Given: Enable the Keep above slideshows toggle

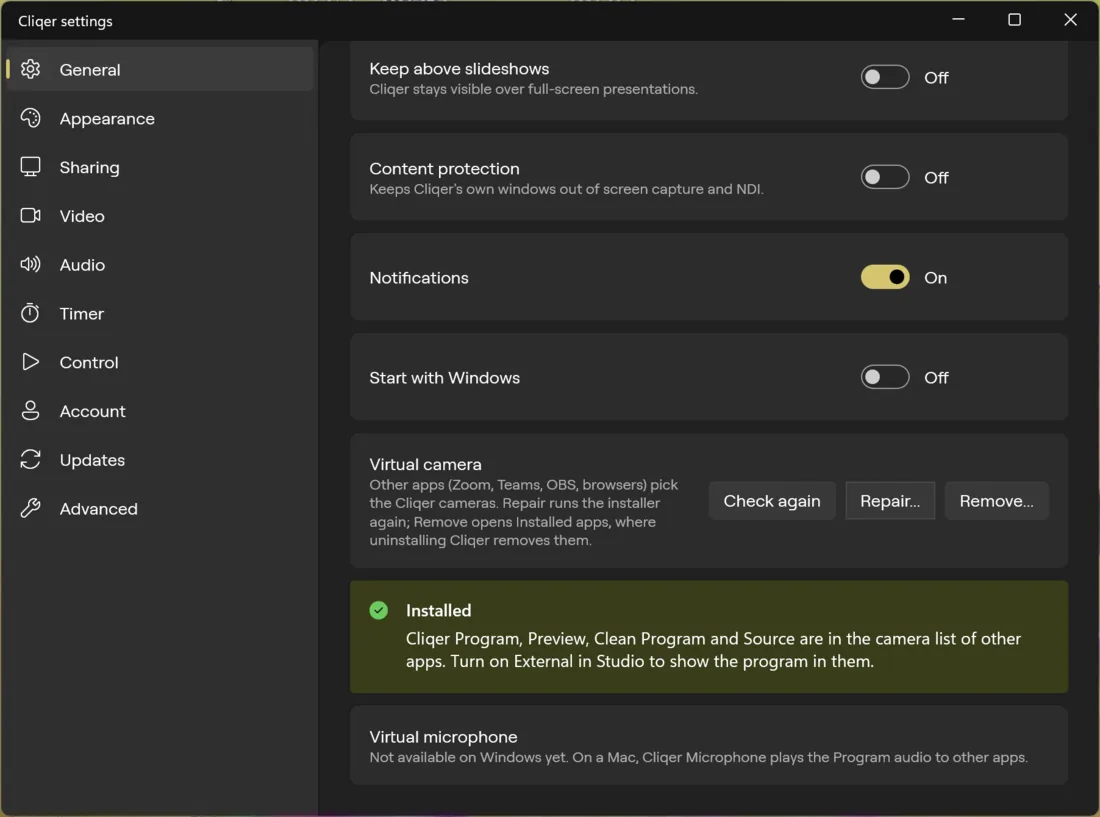Looking at the screenshot, I should pos(885,77).
